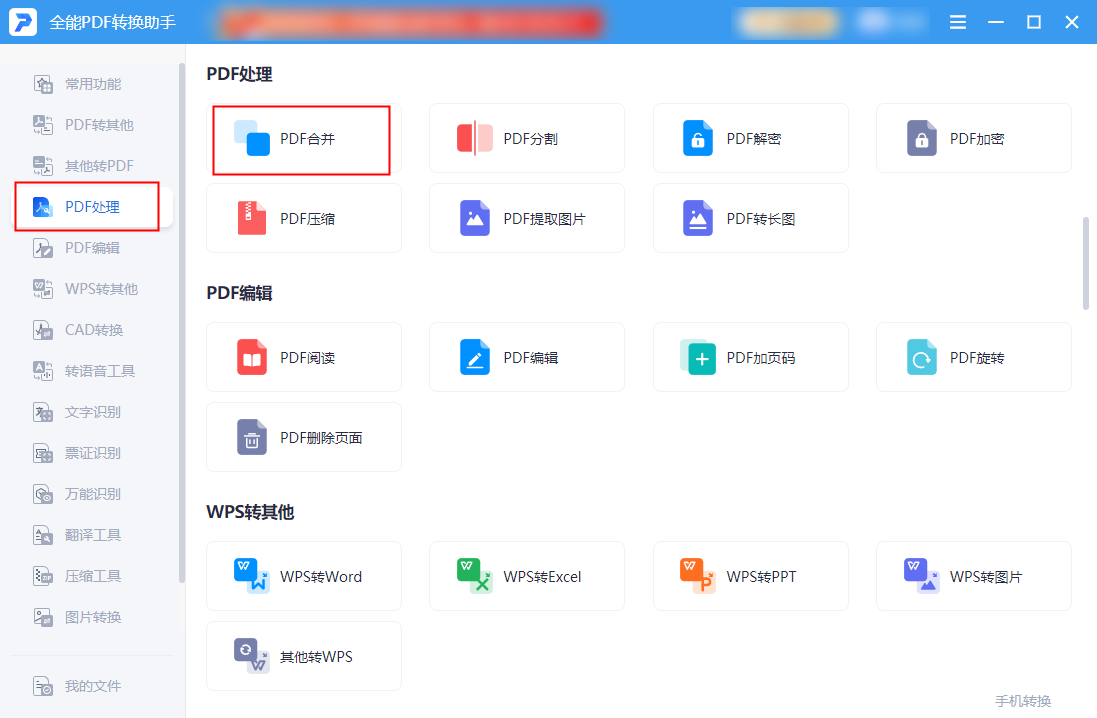This screenshot has height=718, width=1097.
Task: Open the PDF加页码 add page numbers tool
Action: click(751, 358)
